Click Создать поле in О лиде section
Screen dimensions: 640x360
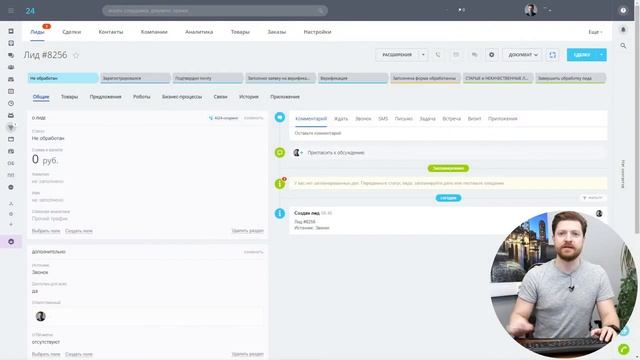click(x=79, y=231)
